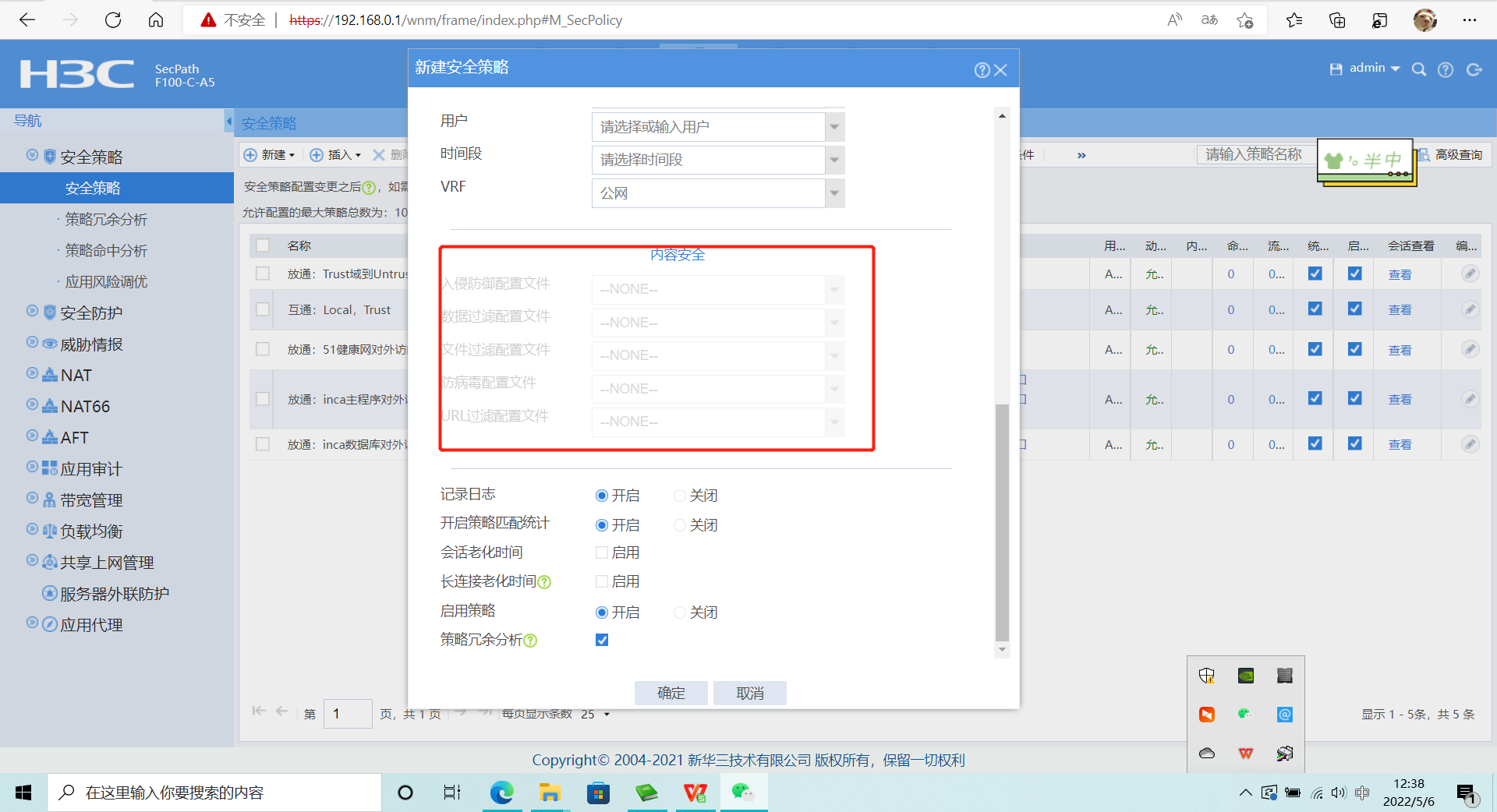Open the VRF dropdown showing 公网
1497x812 pixels.
tap(834, 193)
